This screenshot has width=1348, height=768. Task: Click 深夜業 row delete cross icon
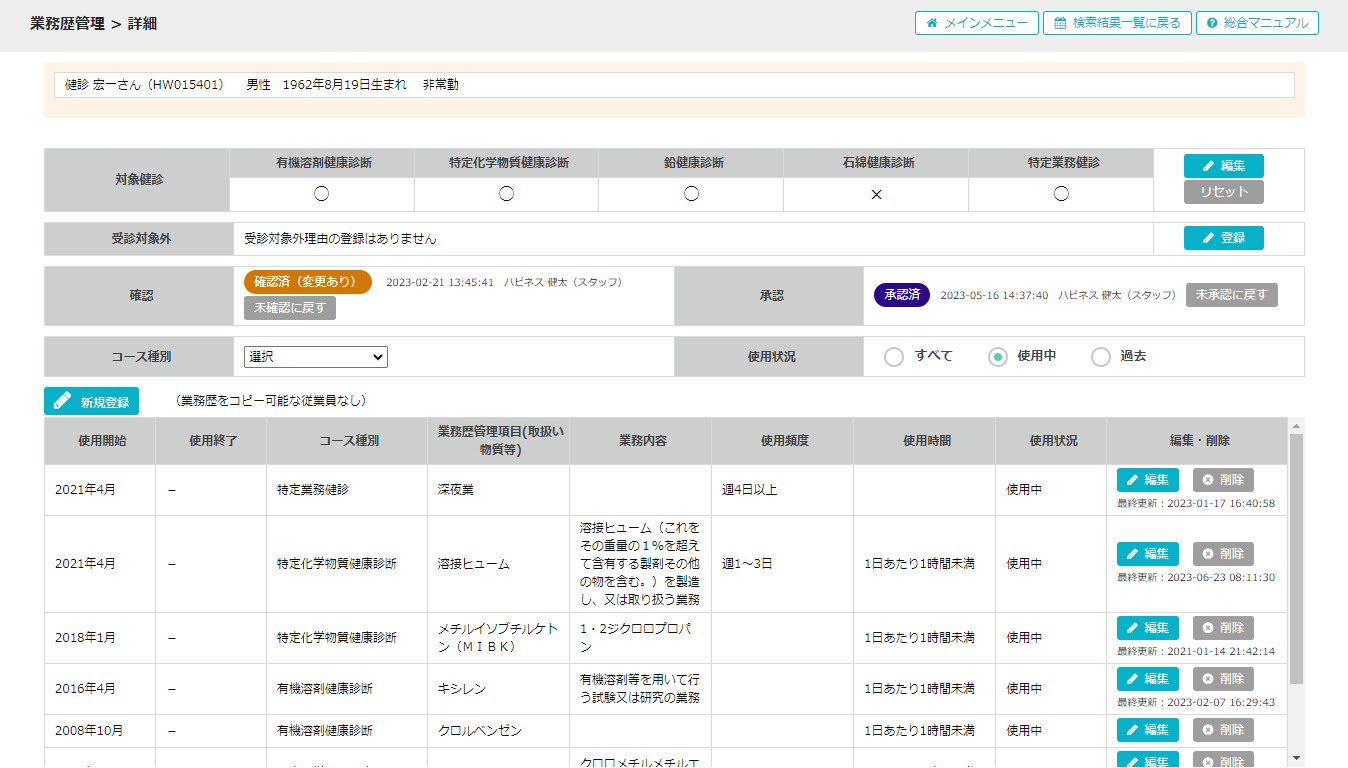point(1208,480)
